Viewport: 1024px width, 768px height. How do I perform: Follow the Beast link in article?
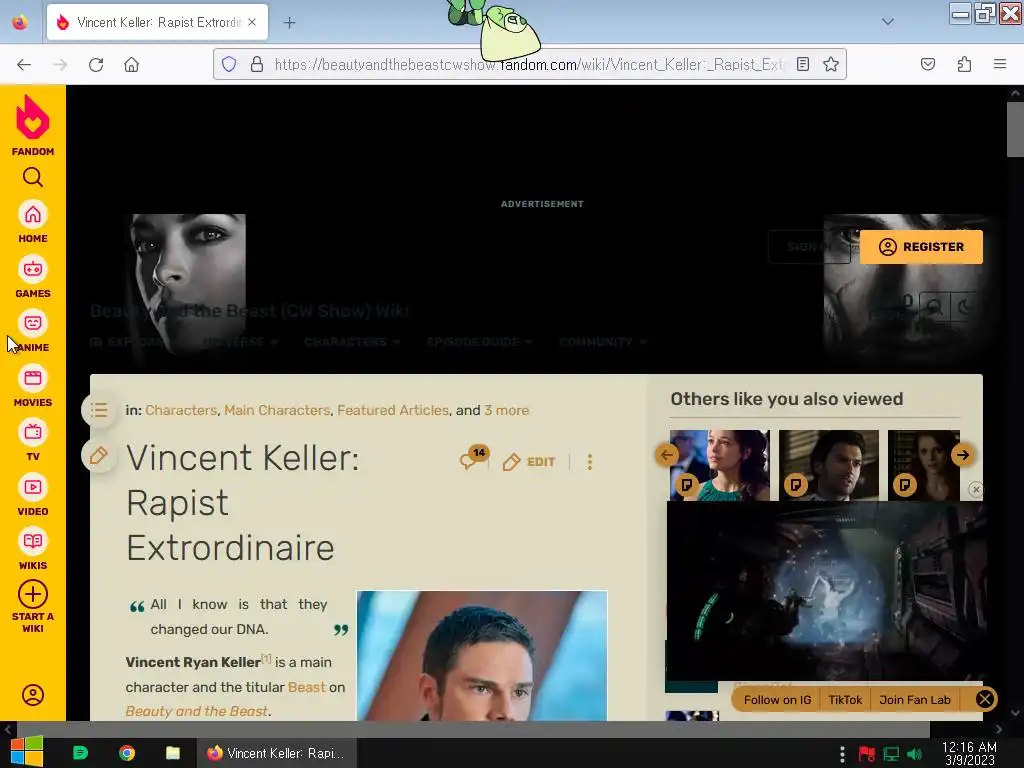[306, 687]
